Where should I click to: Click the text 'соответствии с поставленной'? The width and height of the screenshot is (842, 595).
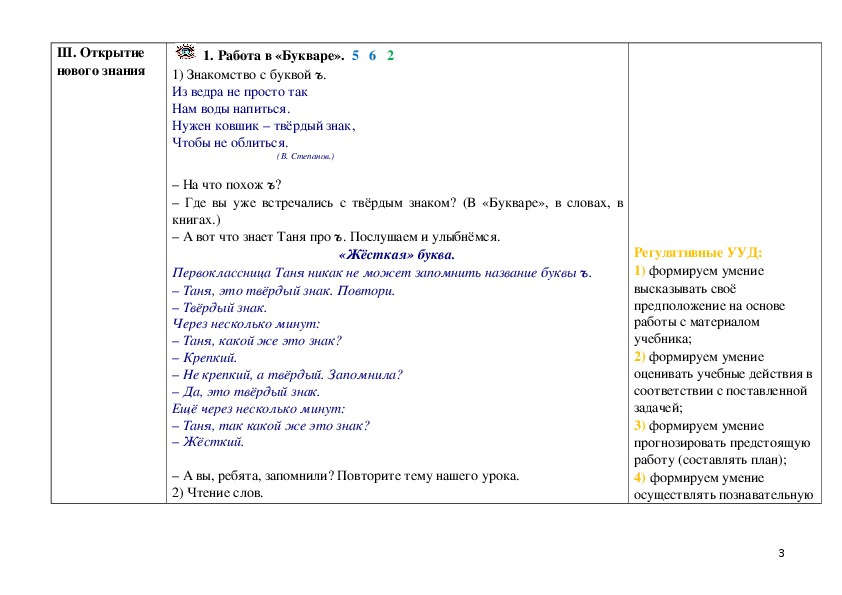[x=721, y=391]
